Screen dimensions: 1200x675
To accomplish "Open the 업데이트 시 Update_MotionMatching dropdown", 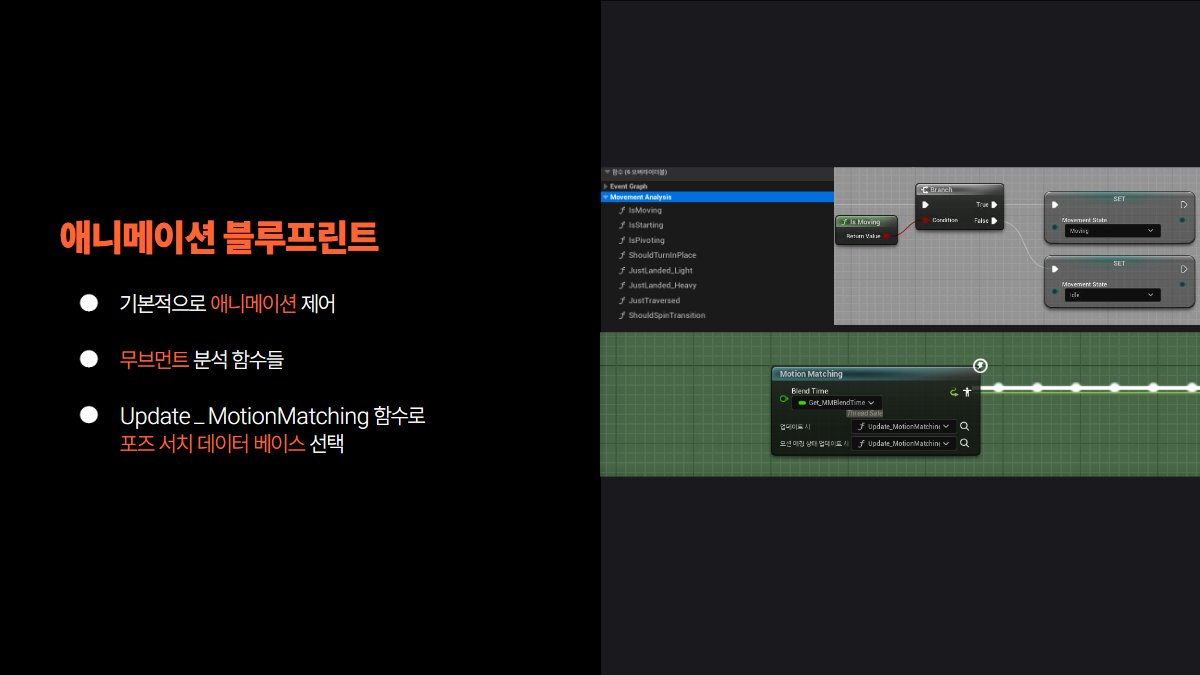I will [904, 426].
